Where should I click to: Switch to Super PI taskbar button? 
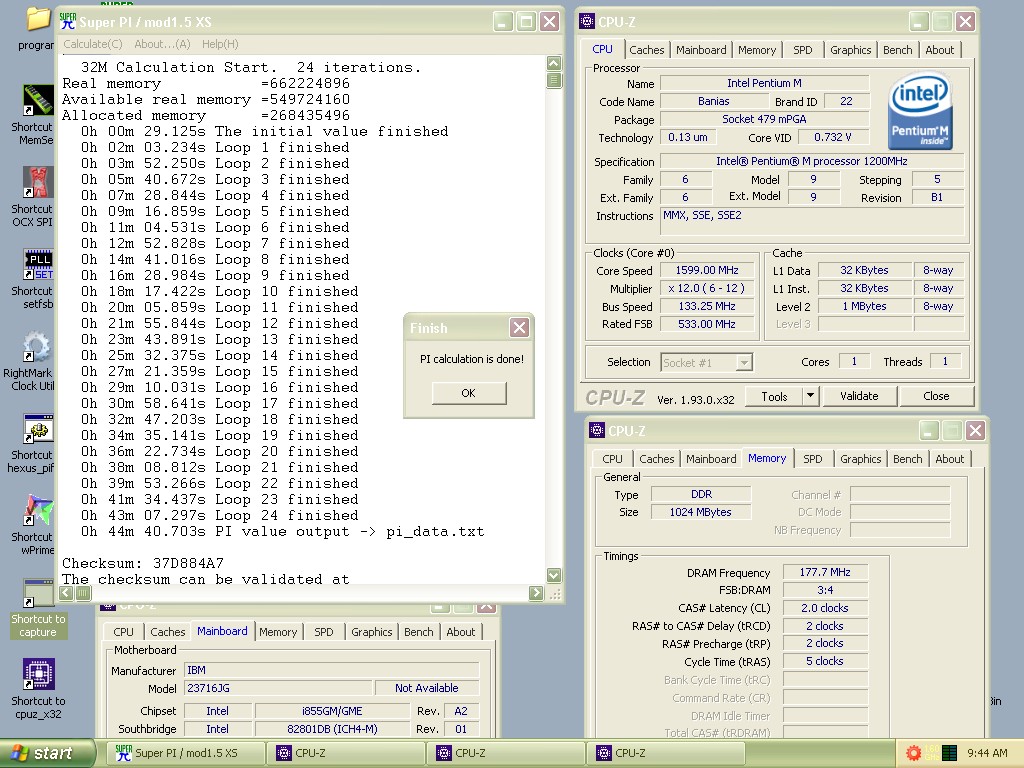[185, 753]
